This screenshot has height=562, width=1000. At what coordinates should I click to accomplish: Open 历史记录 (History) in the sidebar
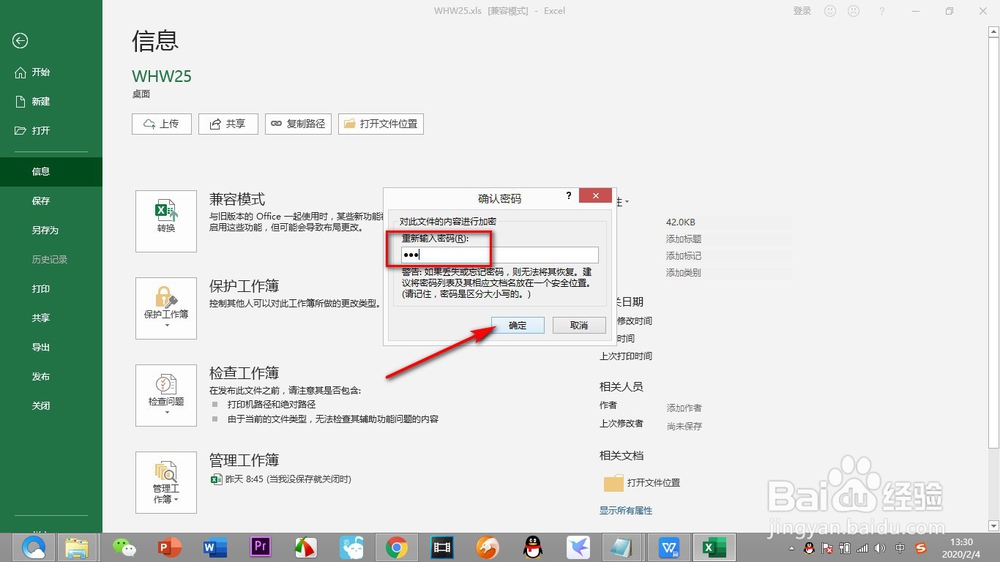[x=49, y=260]
